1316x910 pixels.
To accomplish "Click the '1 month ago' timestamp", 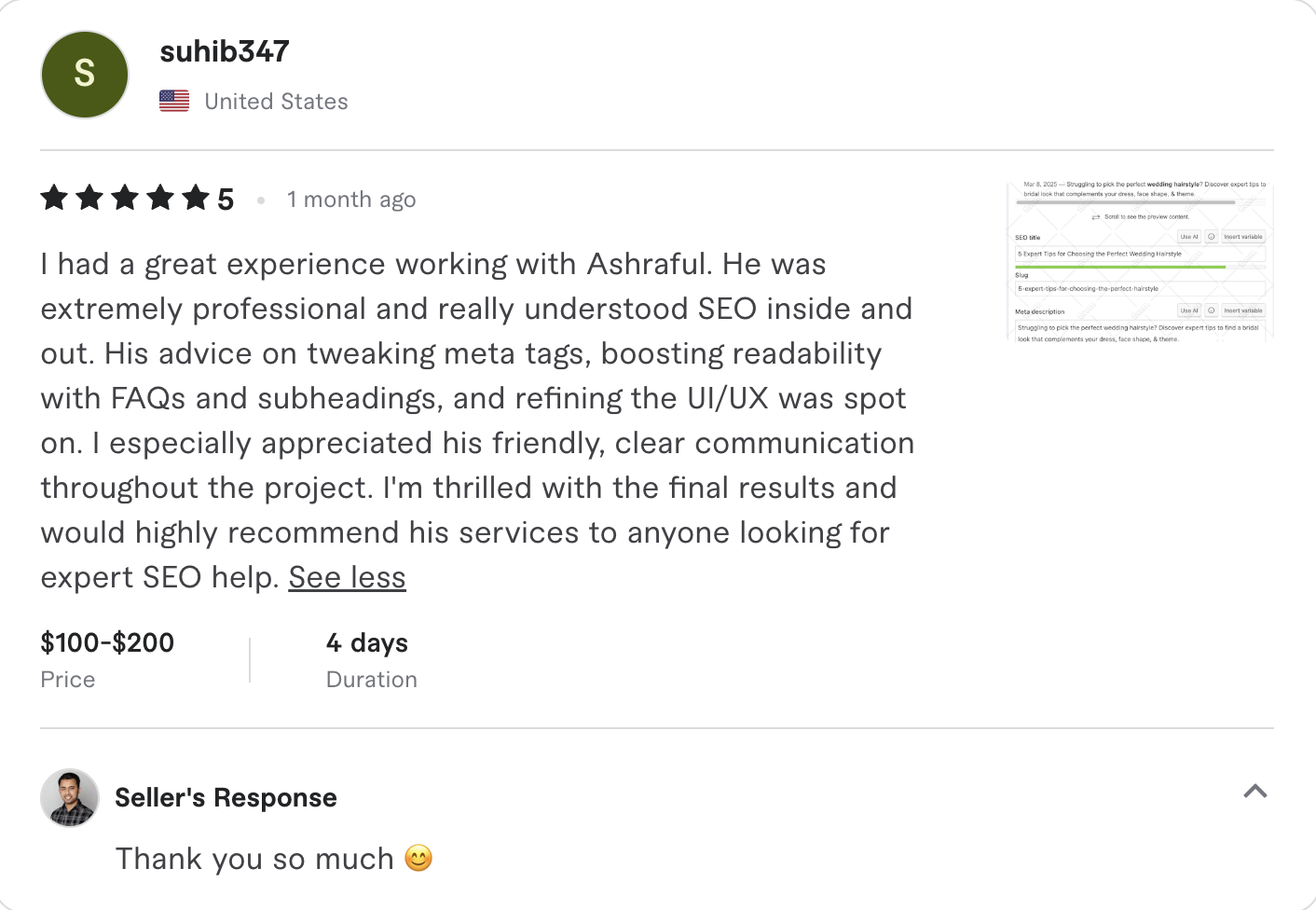I will [x=351, y=199].
